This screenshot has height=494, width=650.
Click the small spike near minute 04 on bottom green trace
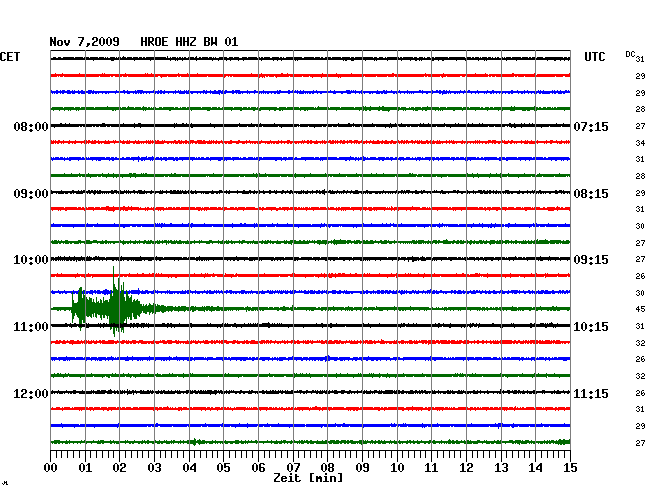click(x=194, y=442)
